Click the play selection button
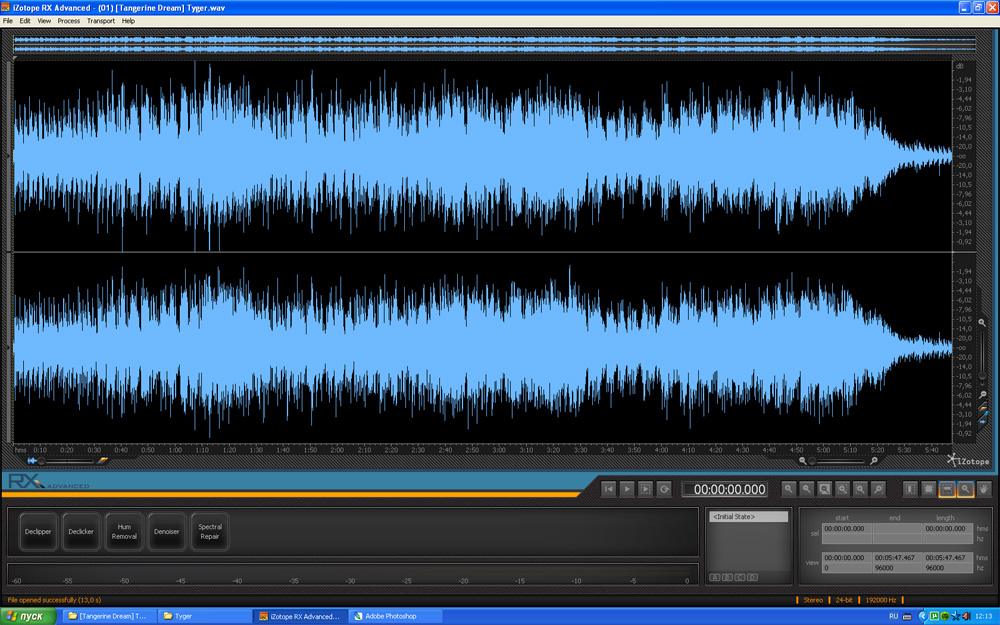 pos(645,489)
